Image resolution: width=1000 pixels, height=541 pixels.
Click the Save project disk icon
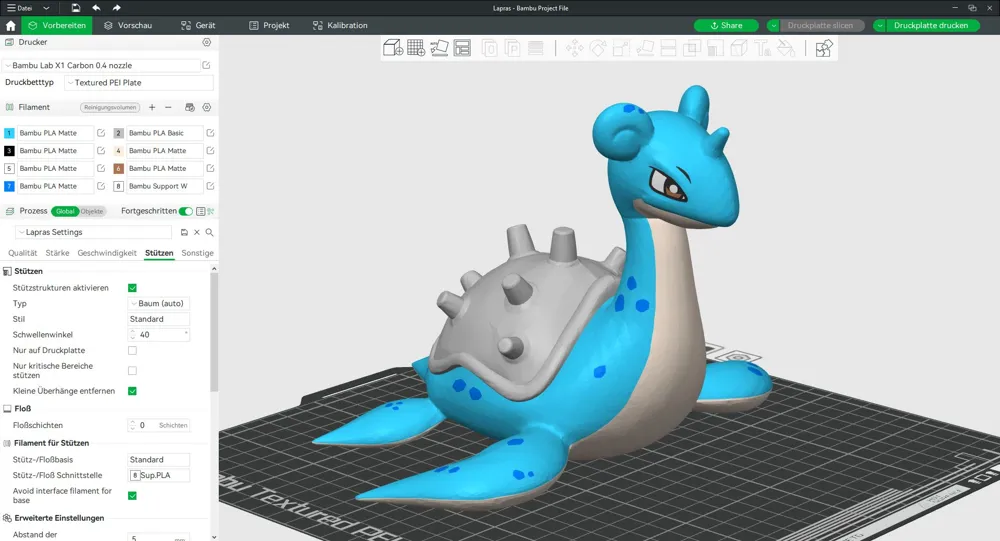click(x=75, y=8)
